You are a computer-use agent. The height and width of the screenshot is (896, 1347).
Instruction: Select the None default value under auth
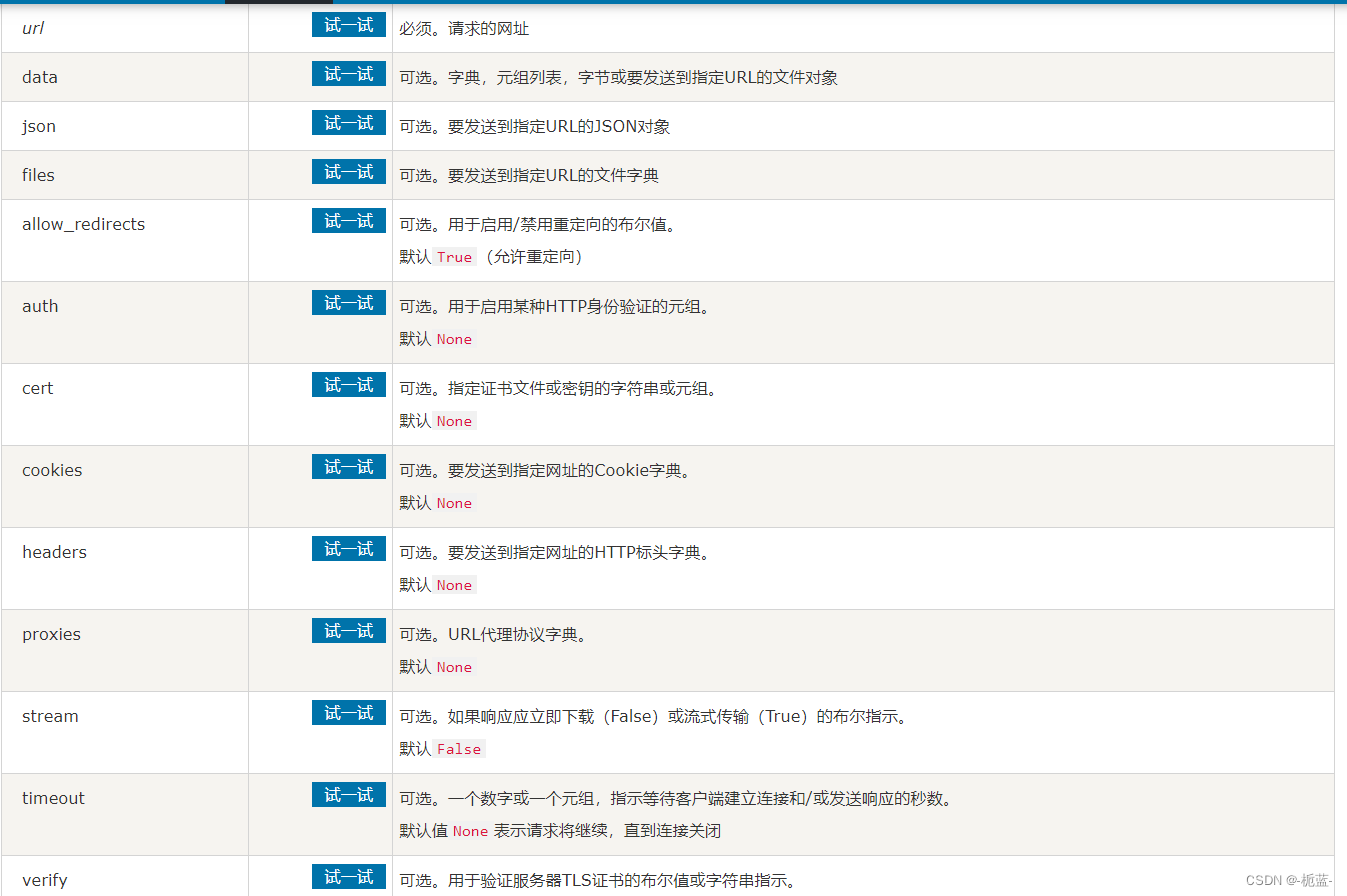coord(454,339)
